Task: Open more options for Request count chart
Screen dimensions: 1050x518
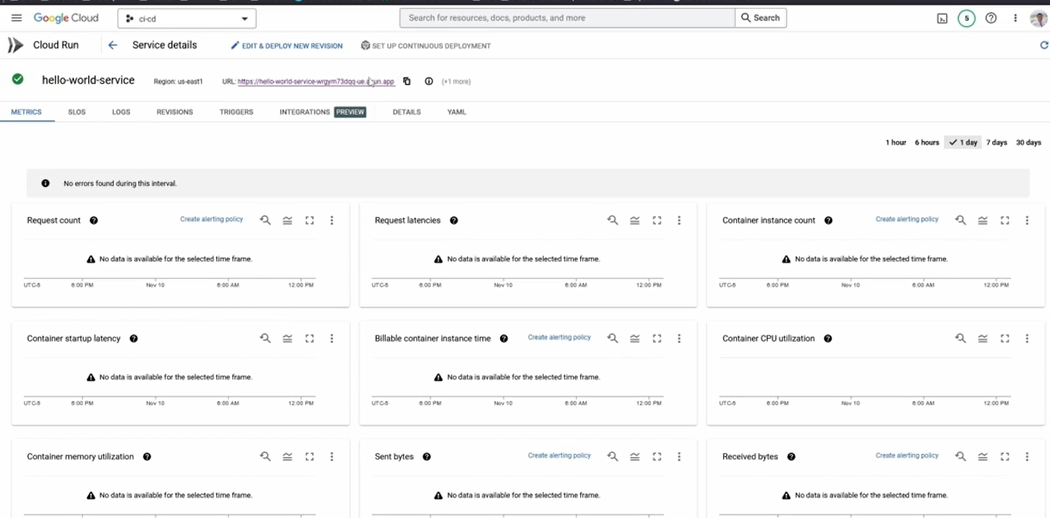Action: 332,220
